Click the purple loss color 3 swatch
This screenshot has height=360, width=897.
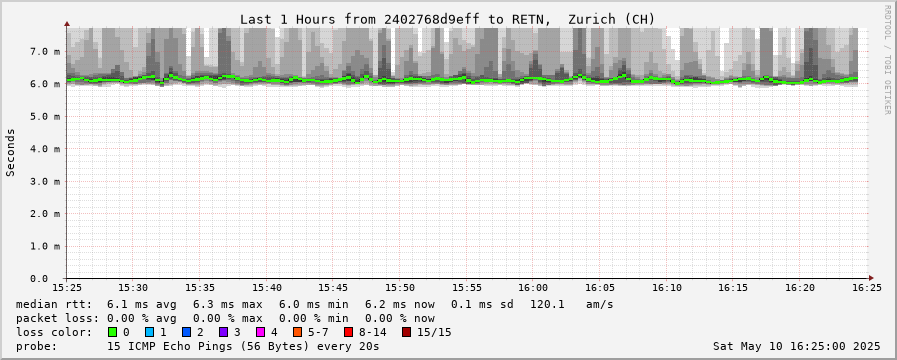[223, 332]
